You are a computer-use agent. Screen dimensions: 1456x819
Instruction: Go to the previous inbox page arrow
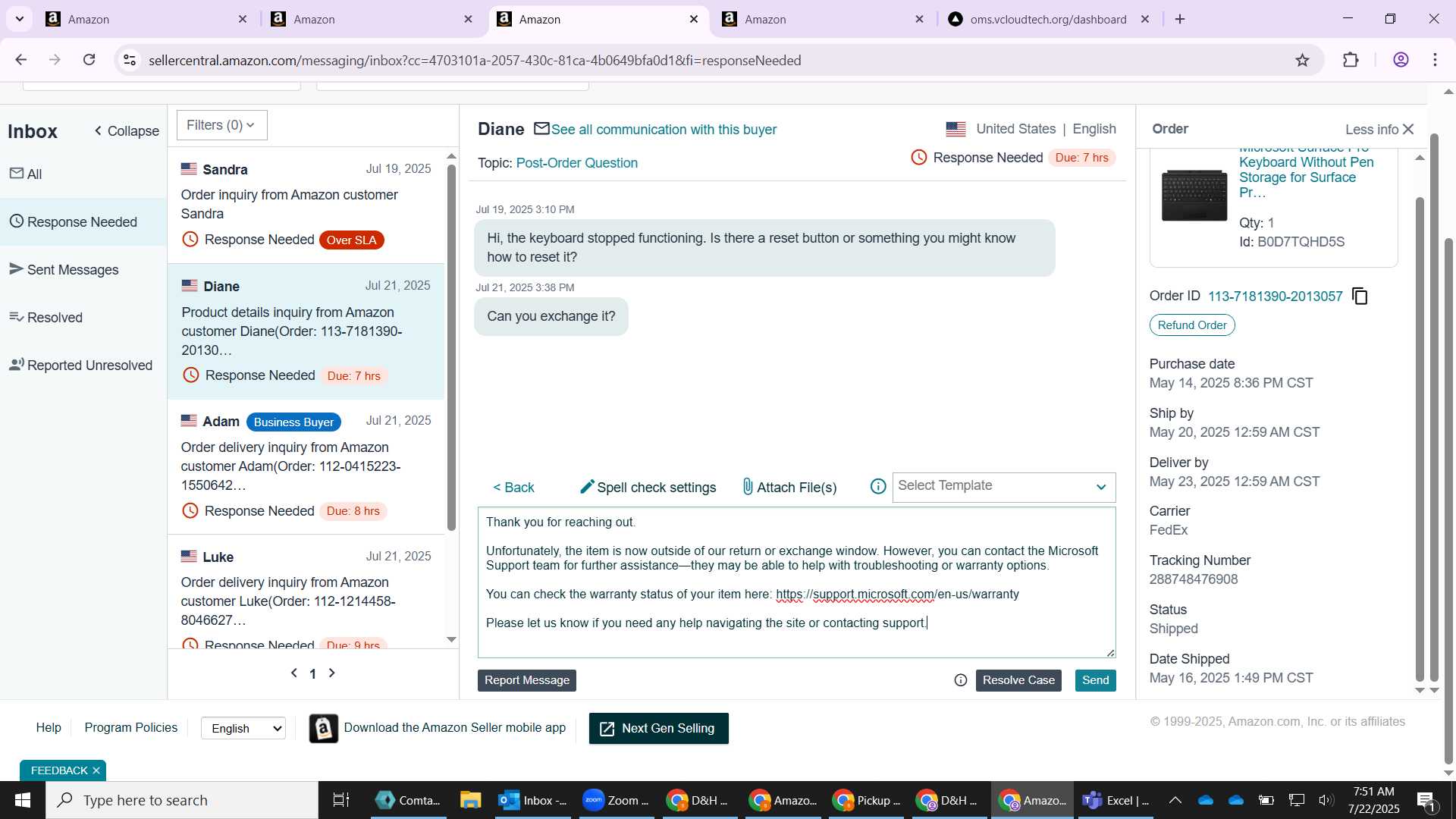click(294, 673)
